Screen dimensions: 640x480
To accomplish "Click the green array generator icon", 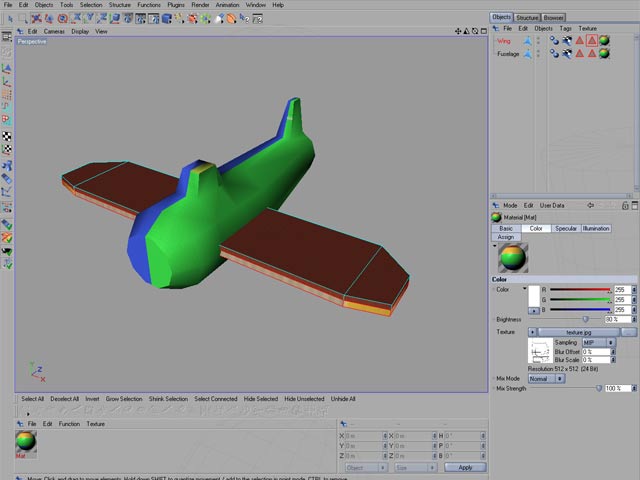I will pos(205,18).
